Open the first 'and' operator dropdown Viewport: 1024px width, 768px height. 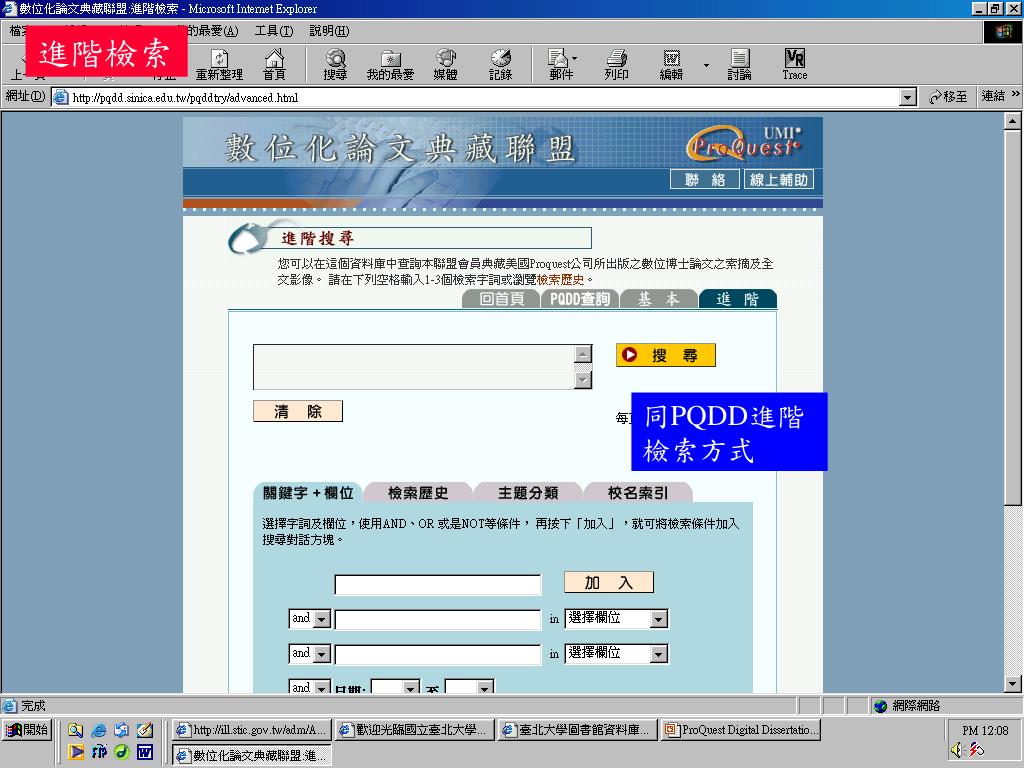310,618
